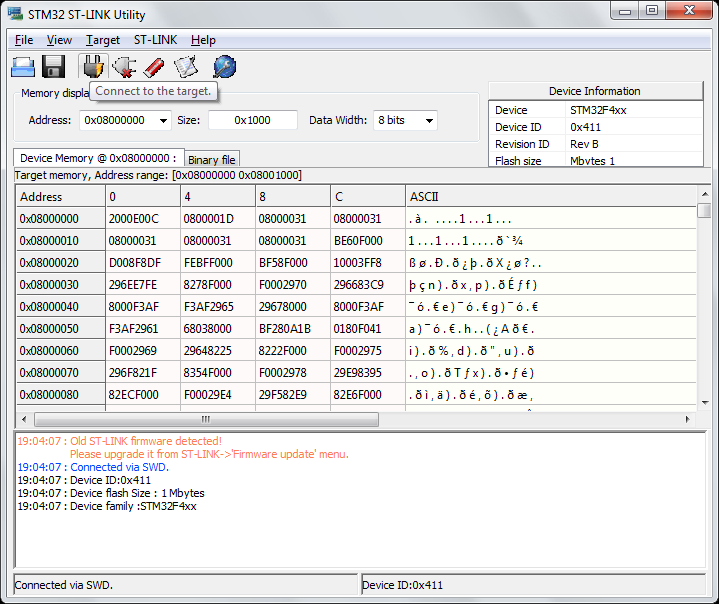Open the Target menu
Screen dimensions: 719x604
pyautogui.click(x=103, y=40)
